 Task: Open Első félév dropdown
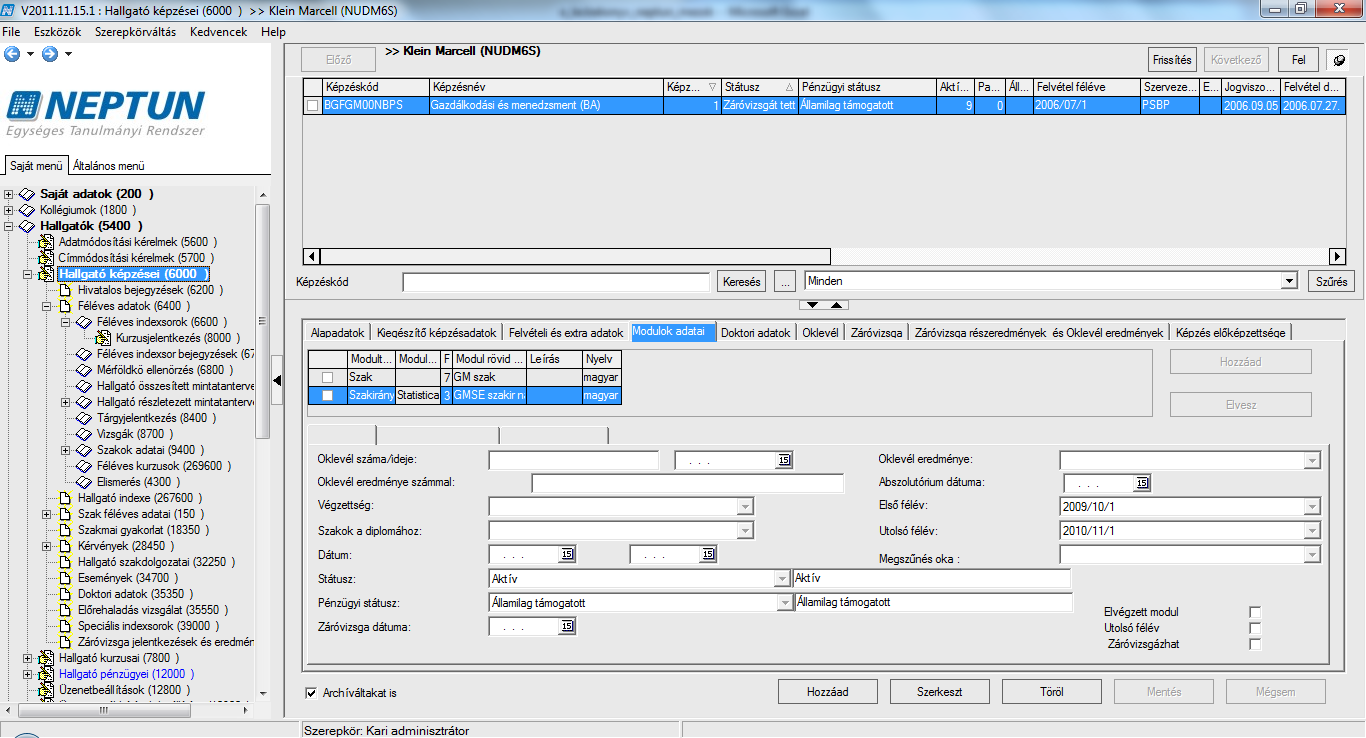(1312, 506)
